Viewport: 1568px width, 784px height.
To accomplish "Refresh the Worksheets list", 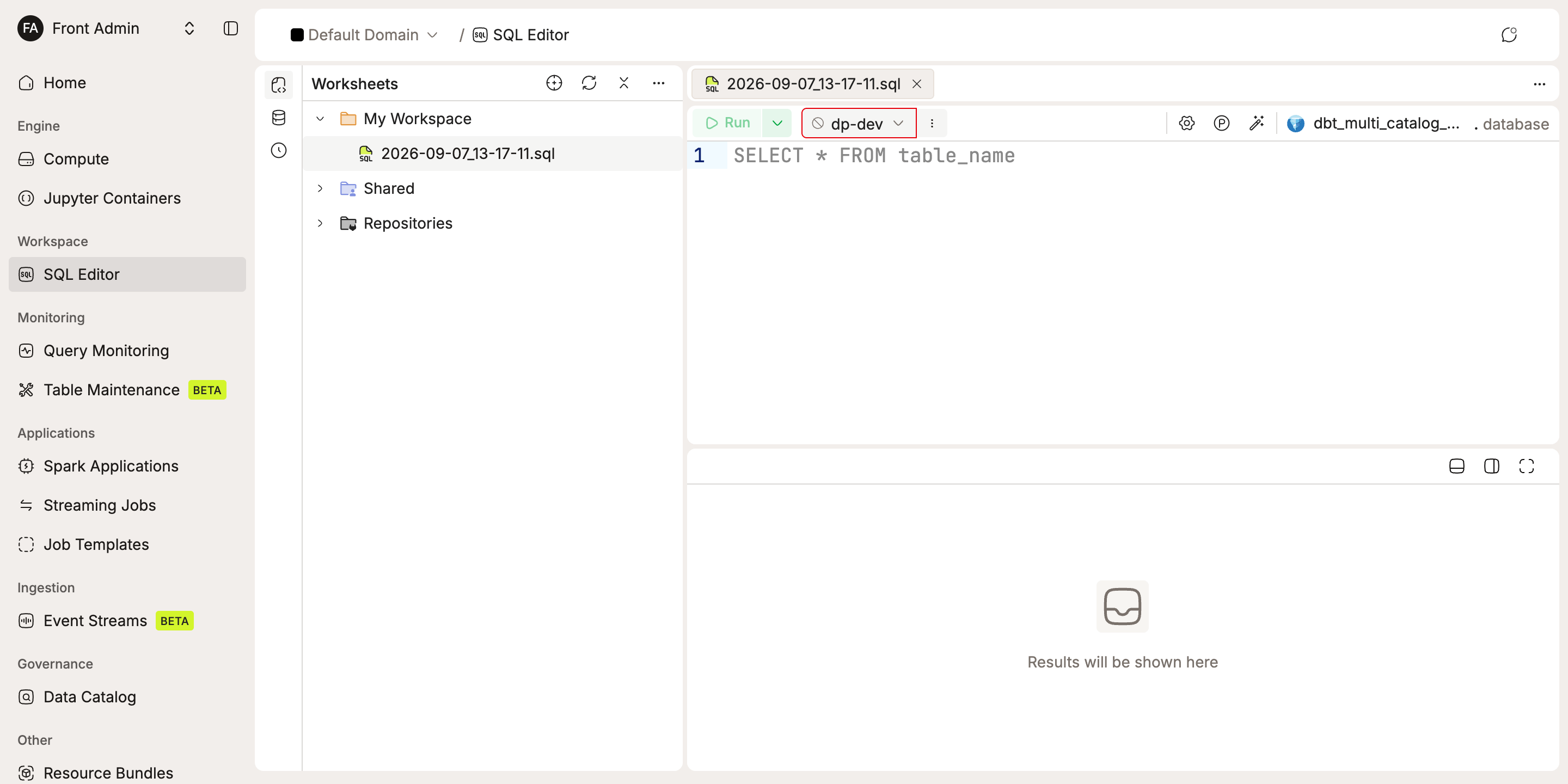I will (589, 83).
